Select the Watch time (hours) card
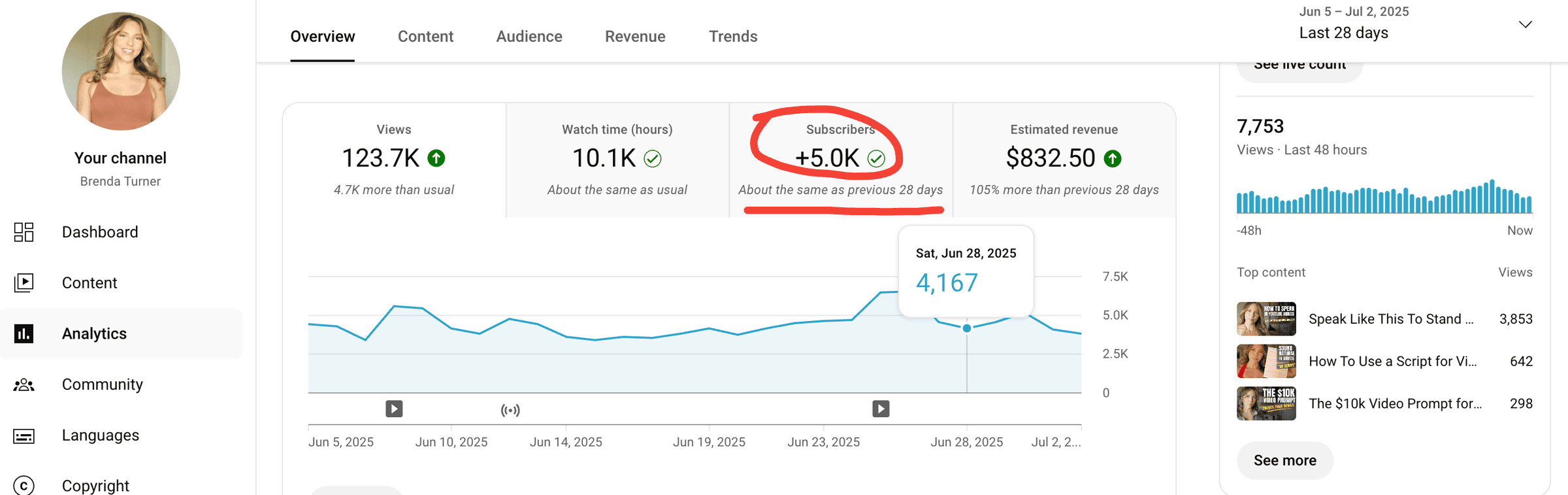 (617, 160)
